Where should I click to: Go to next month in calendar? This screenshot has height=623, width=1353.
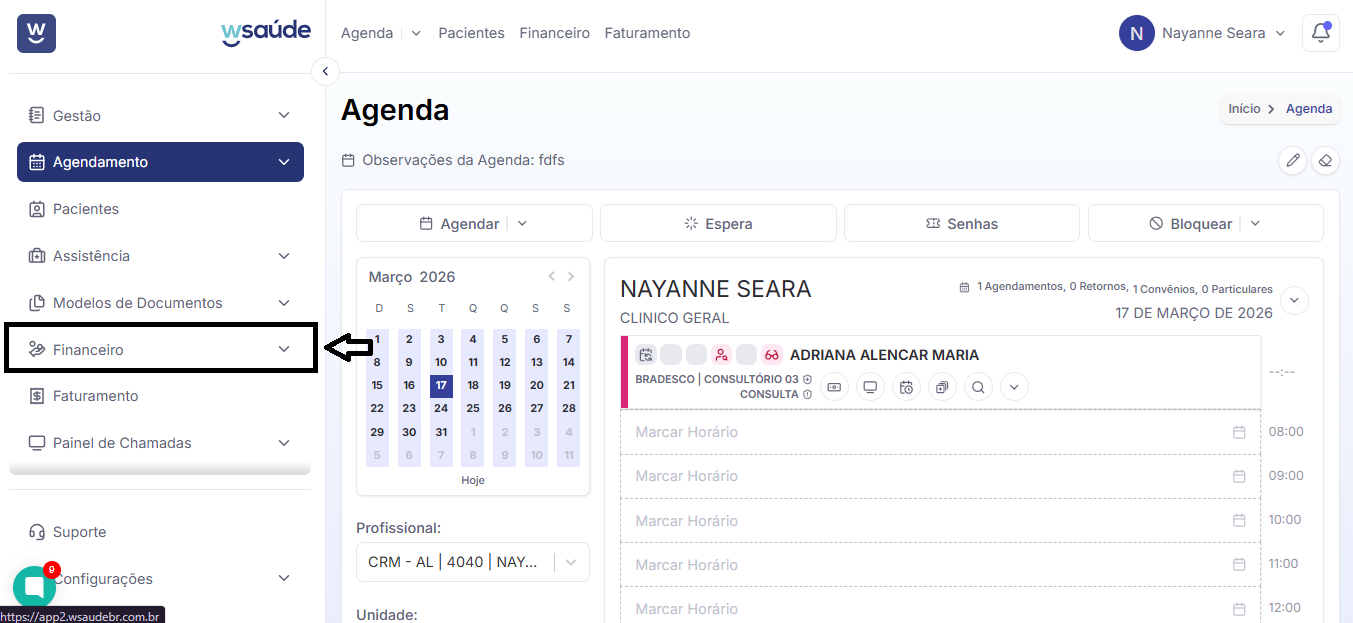(x=571, y=277)
